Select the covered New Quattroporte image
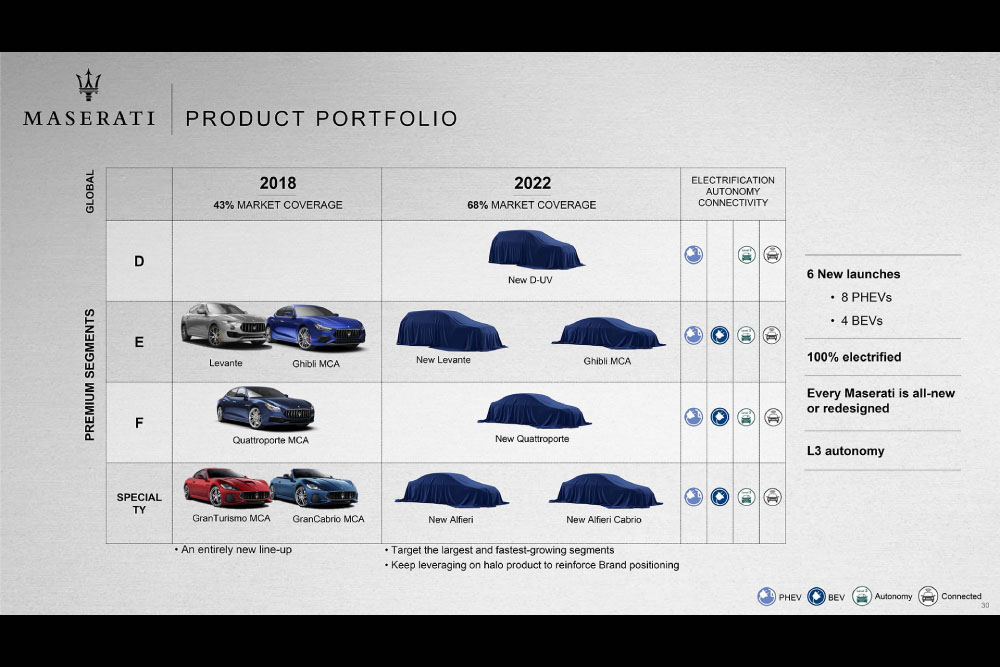Viewport: 1000px width, 667px height. (x=534, y=411)
